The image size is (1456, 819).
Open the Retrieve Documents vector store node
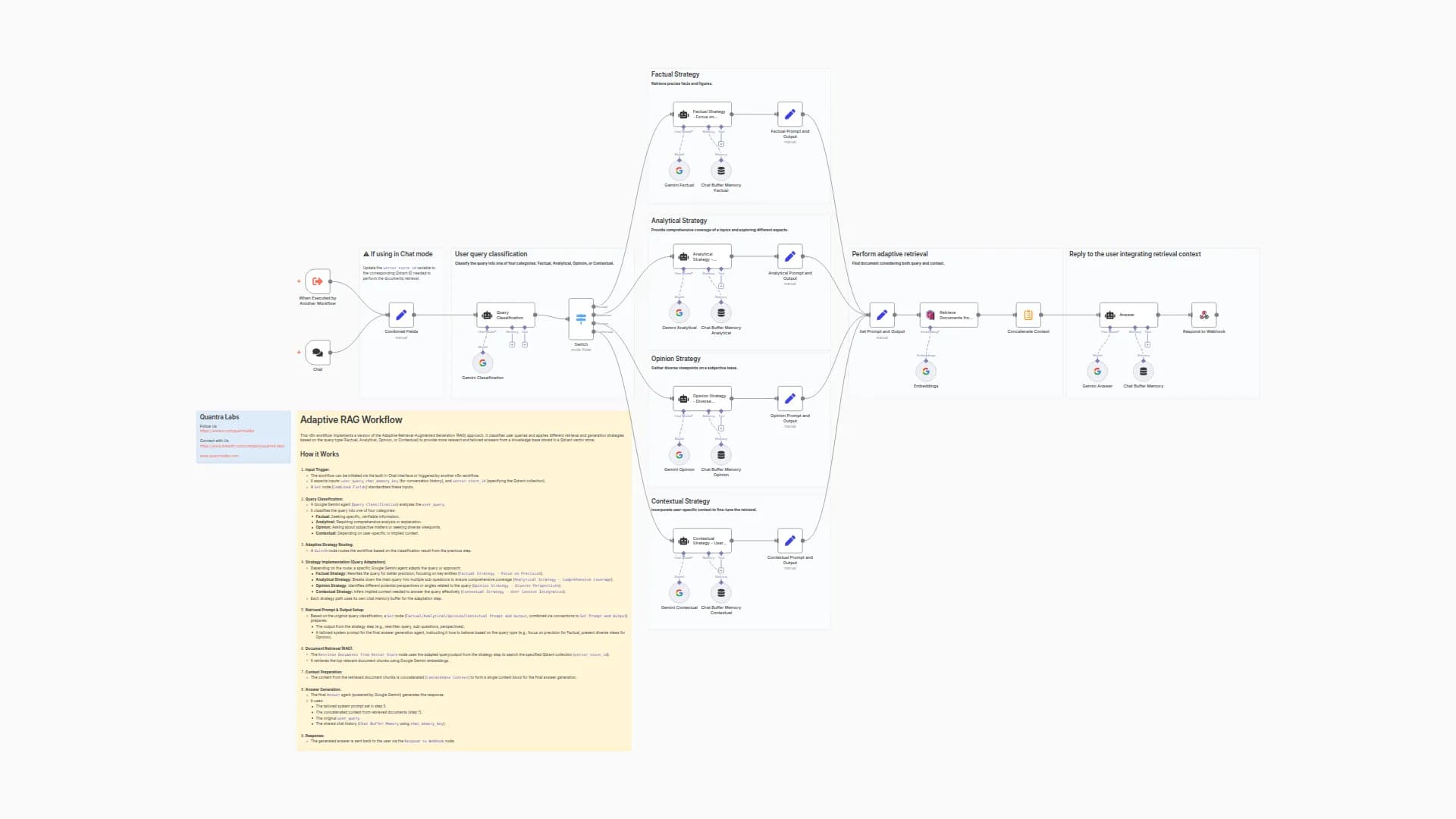[949, 315]
